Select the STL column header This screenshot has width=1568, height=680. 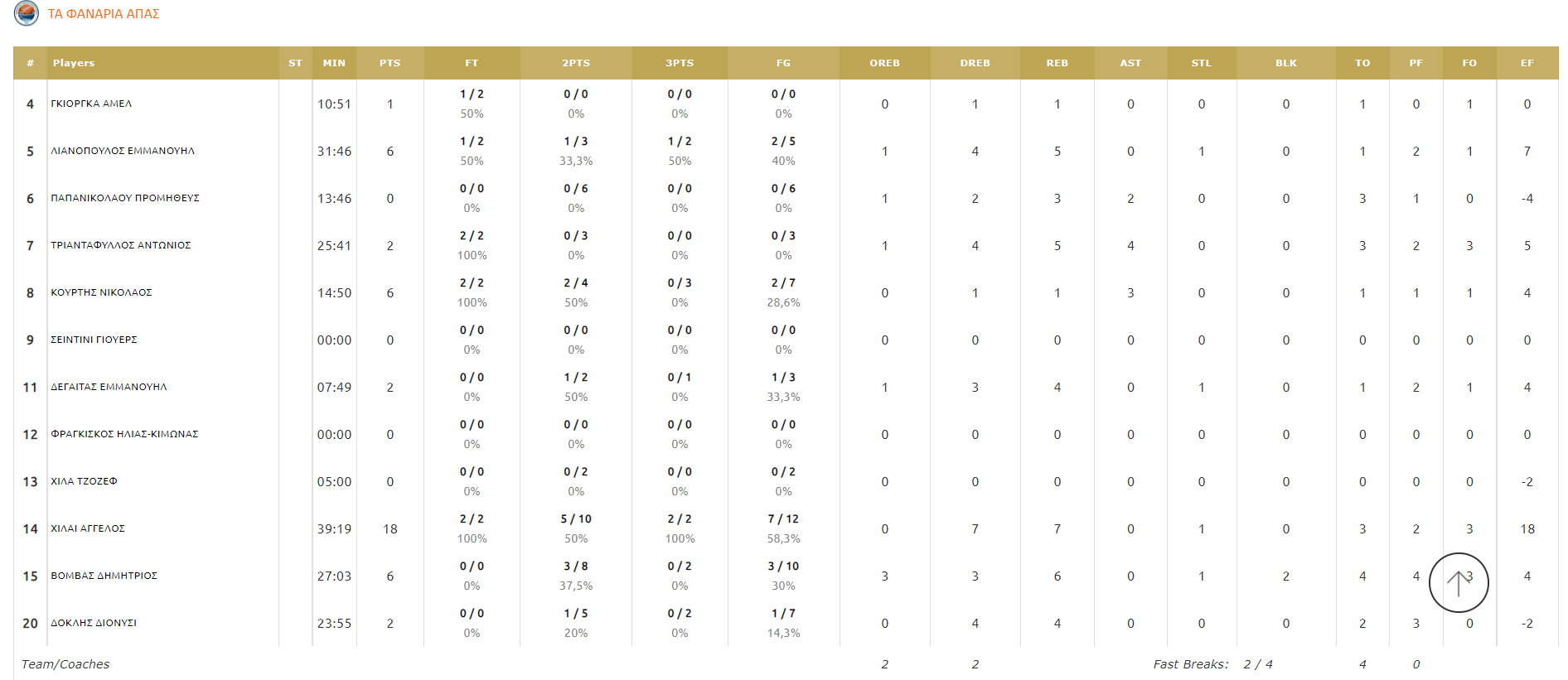click(x=1201, y=63)
